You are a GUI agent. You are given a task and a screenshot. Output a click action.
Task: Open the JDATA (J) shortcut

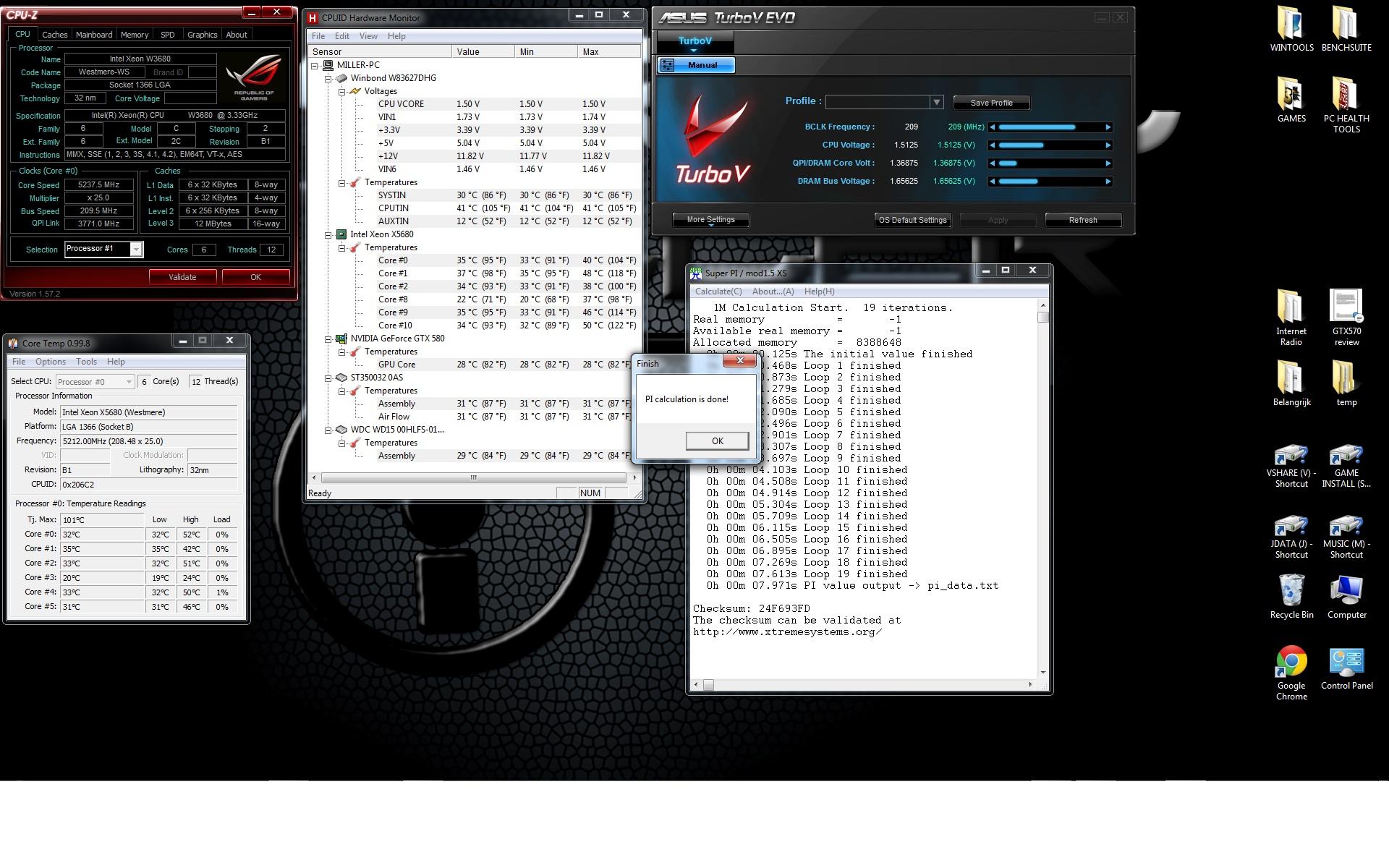1291,537
